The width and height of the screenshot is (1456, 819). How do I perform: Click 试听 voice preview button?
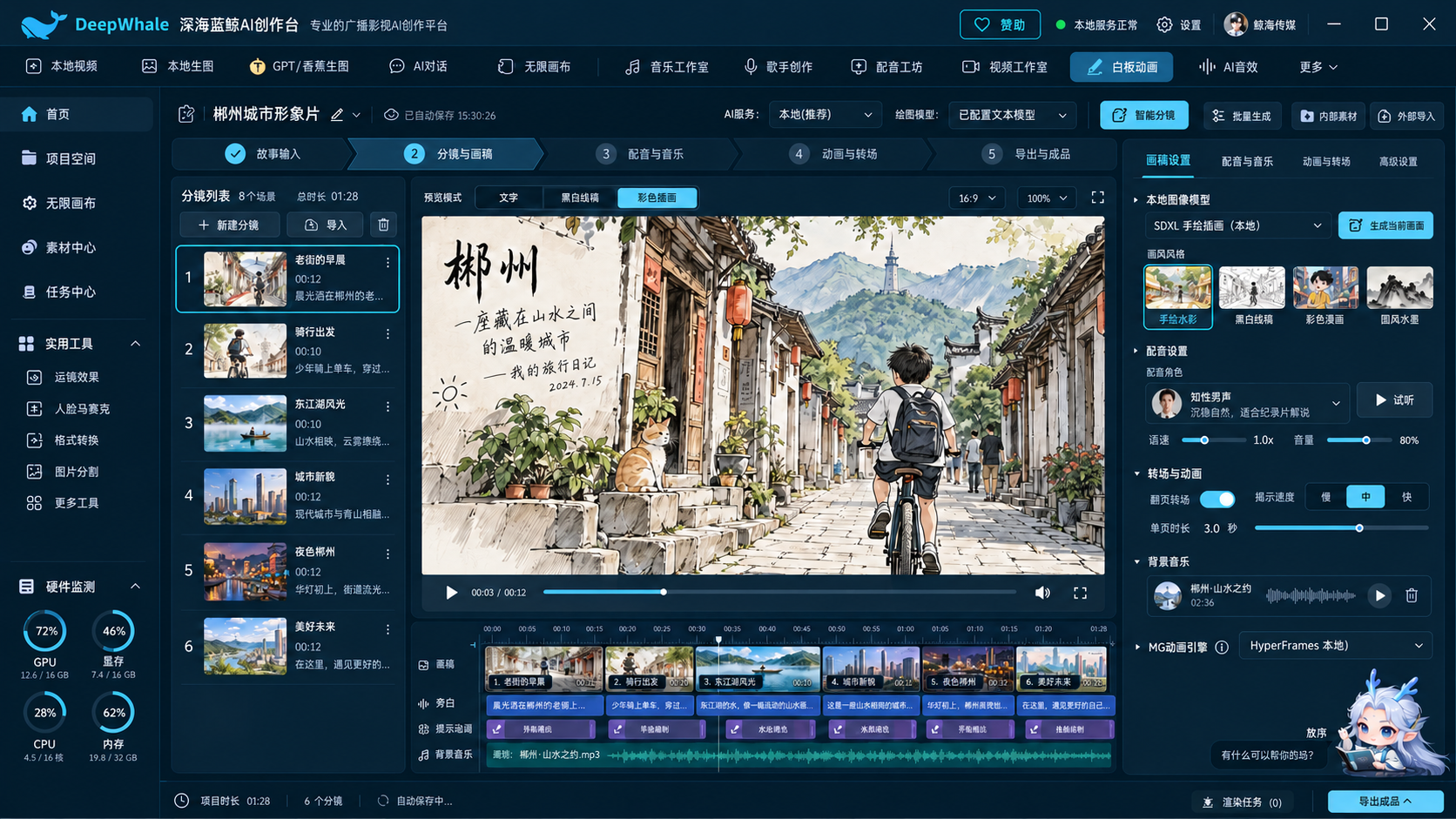click(1394, 400)
